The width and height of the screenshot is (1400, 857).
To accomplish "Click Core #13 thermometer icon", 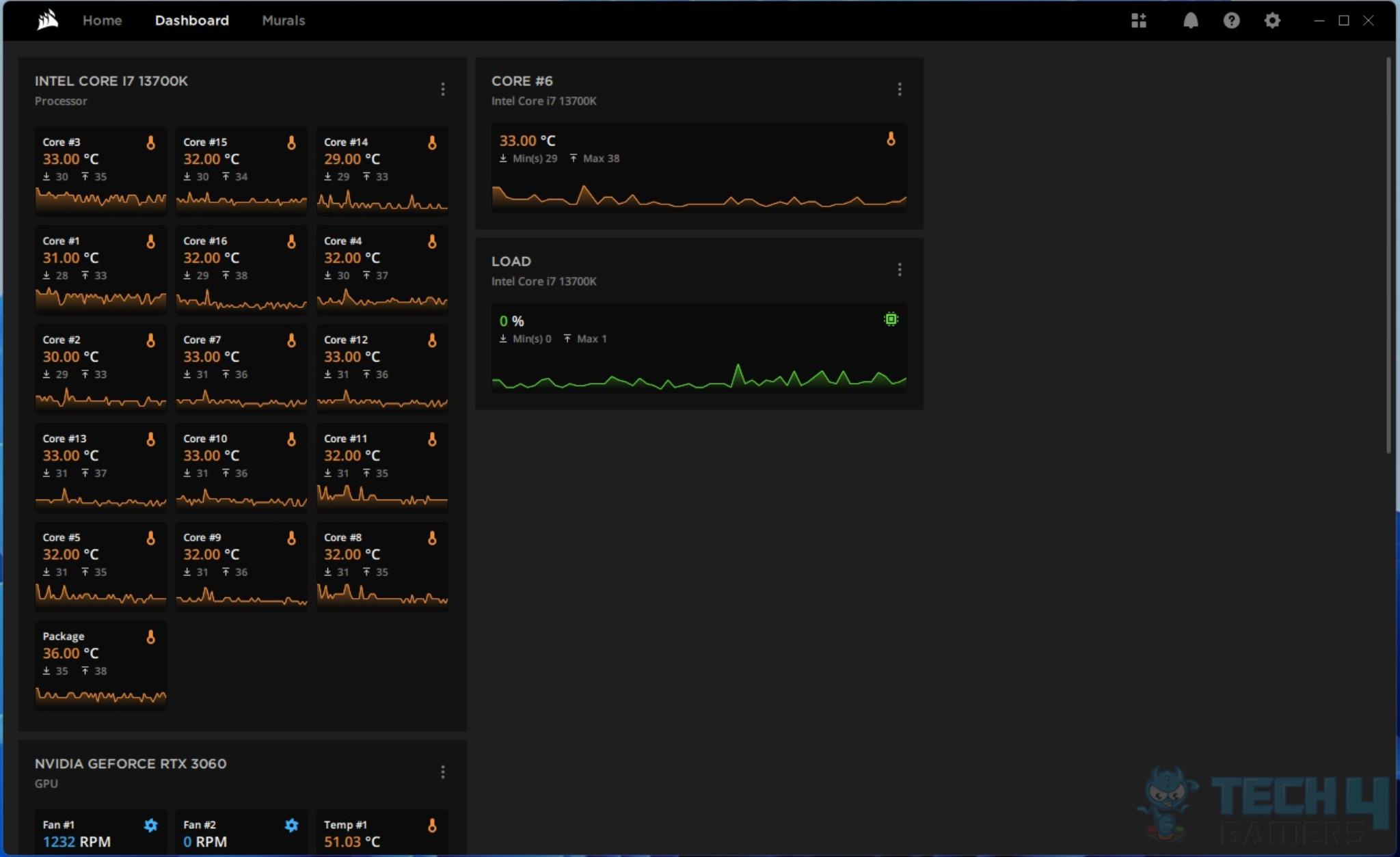I will click(150, 439).
